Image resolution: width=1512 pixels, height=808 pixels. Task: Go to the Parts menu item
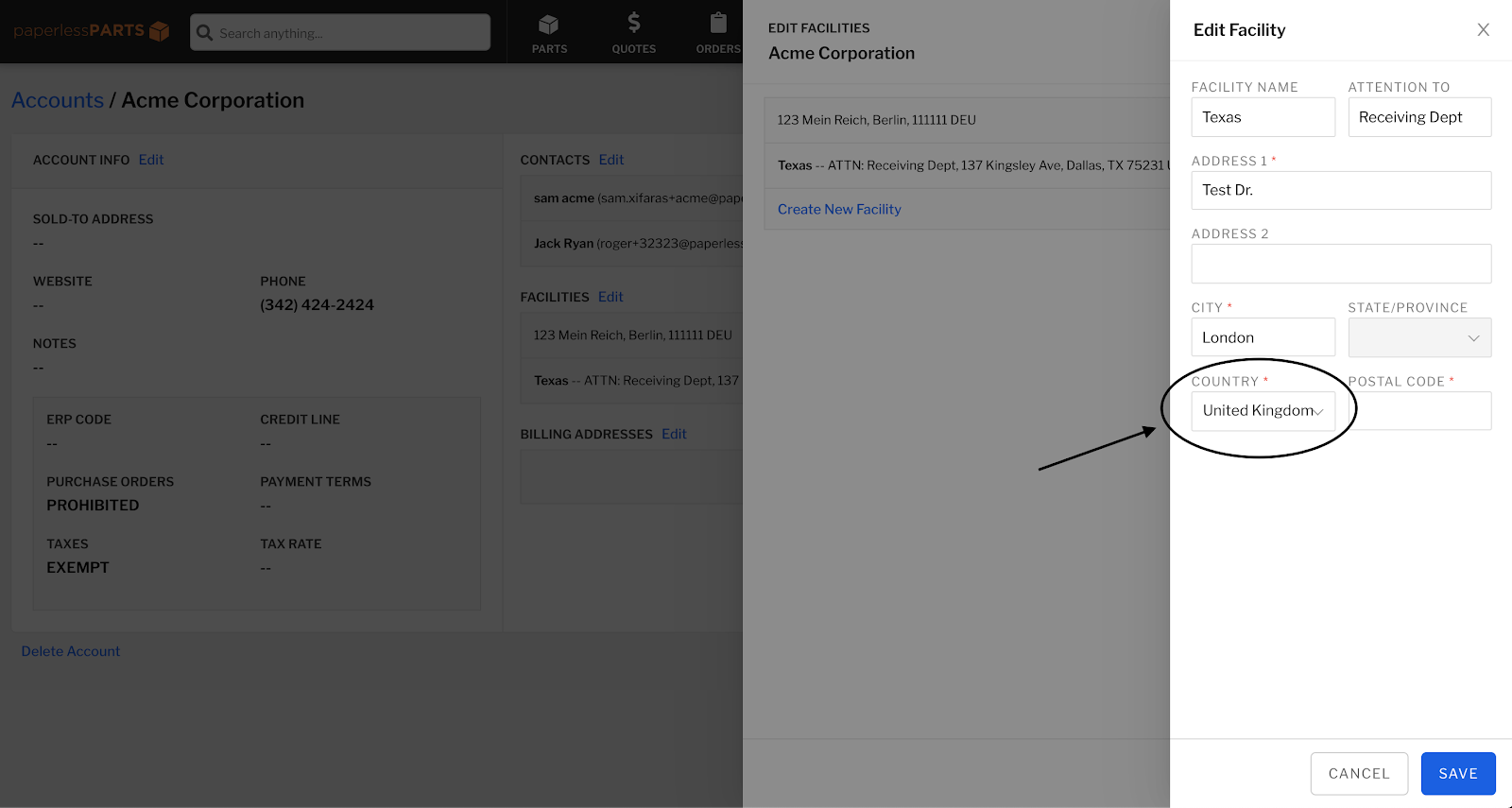click(549, 33)
